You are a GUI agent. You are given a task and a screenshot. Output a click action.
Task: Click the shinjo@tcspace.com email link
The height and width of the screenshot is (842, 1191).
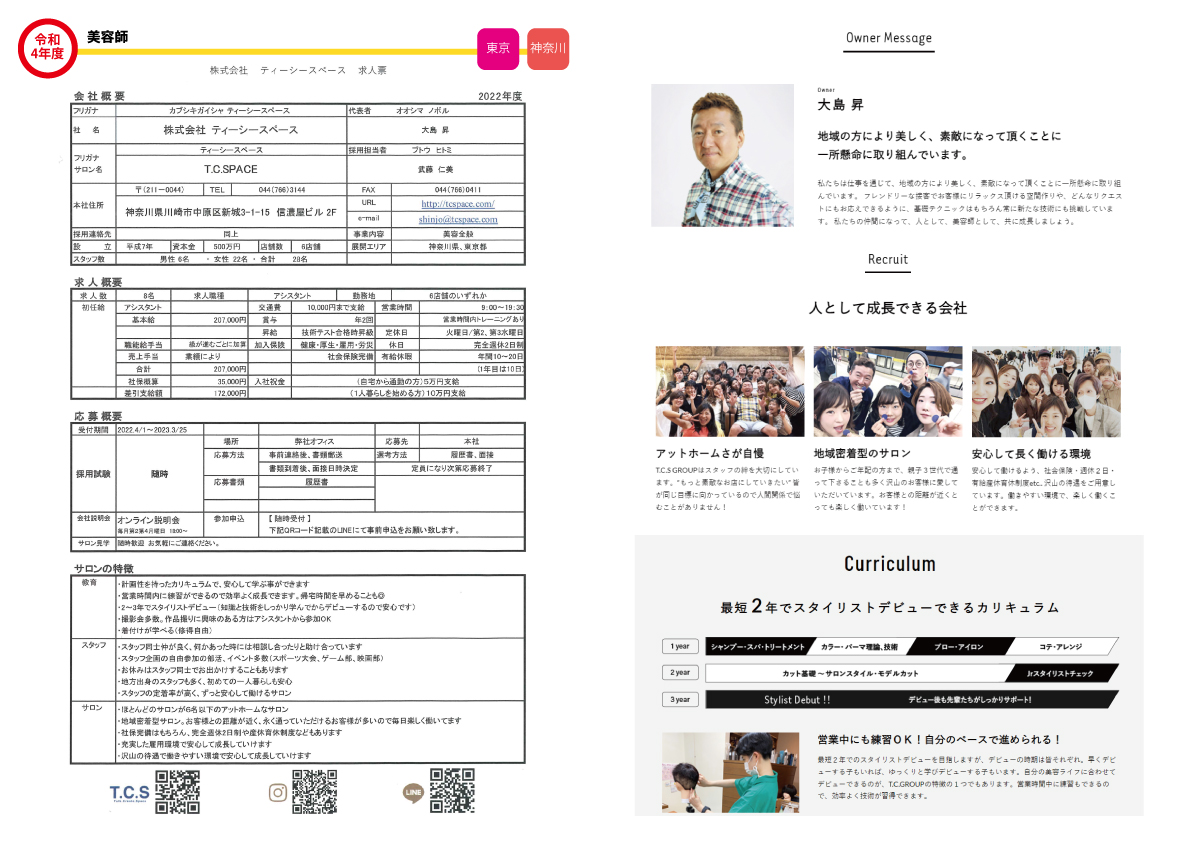[458, 219]
